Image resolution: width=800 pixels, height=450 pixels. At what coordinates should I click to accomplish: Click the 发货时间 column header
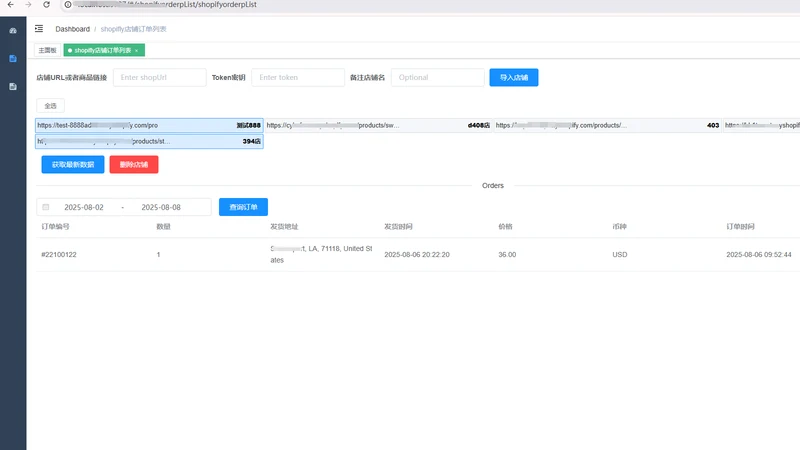(398, 227)
